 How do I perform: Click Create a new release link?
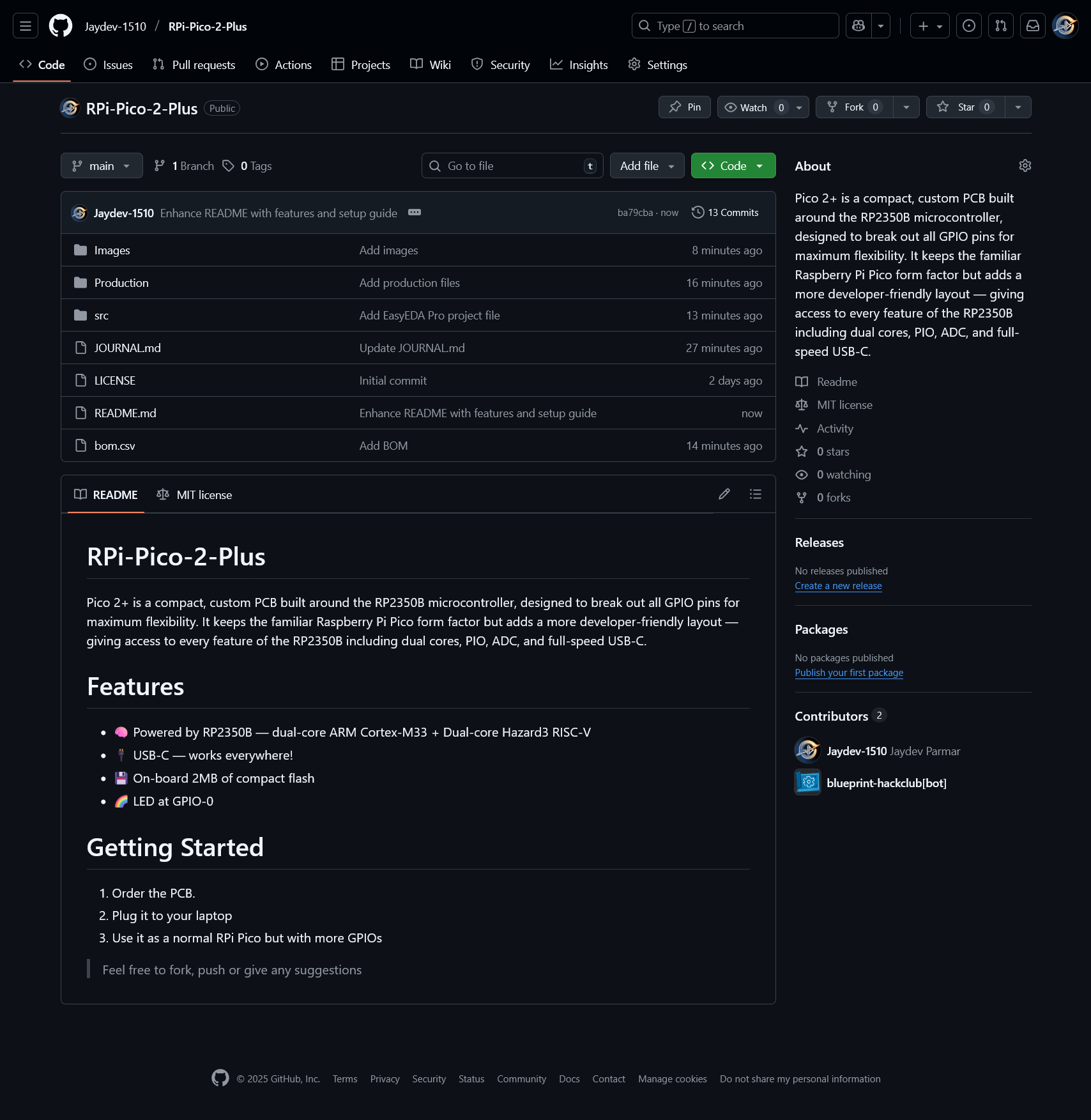(838, 586)
